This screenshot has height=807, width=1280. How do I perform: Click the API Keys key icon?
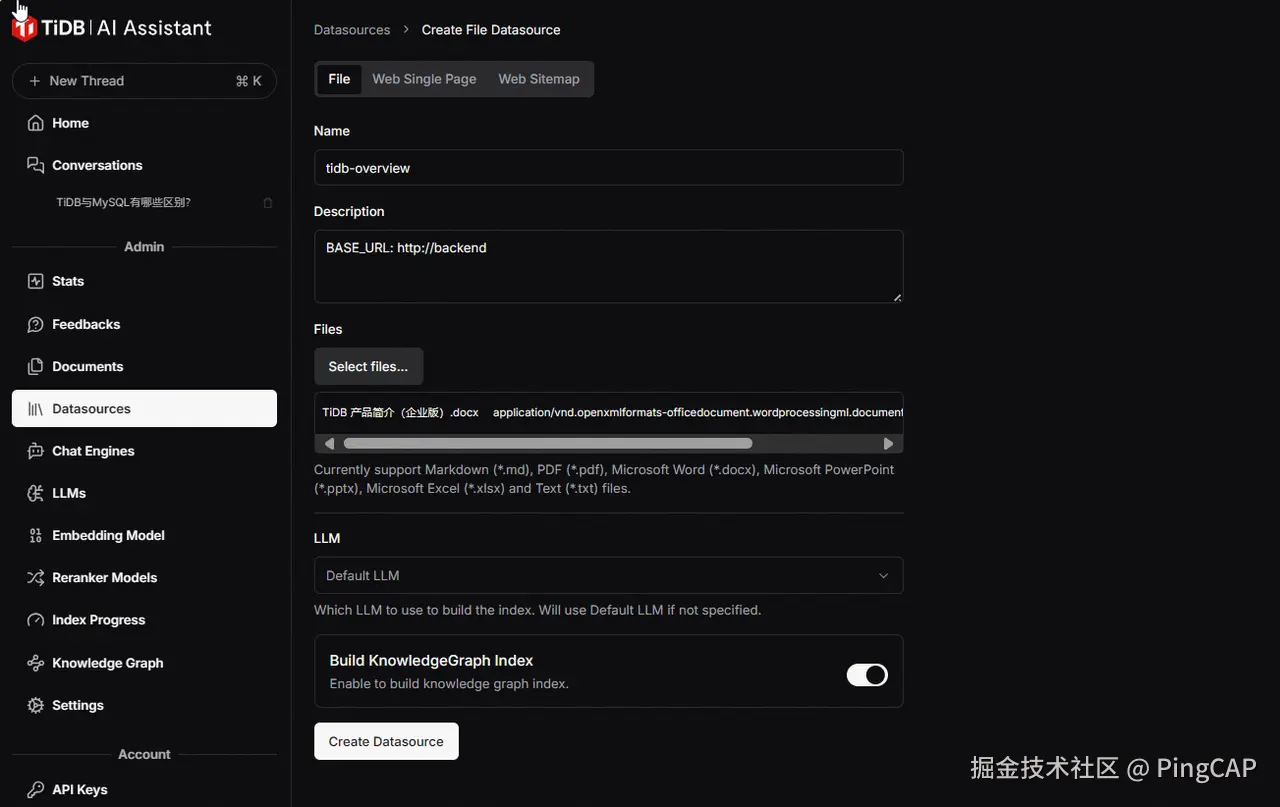[x=36, y=789]
